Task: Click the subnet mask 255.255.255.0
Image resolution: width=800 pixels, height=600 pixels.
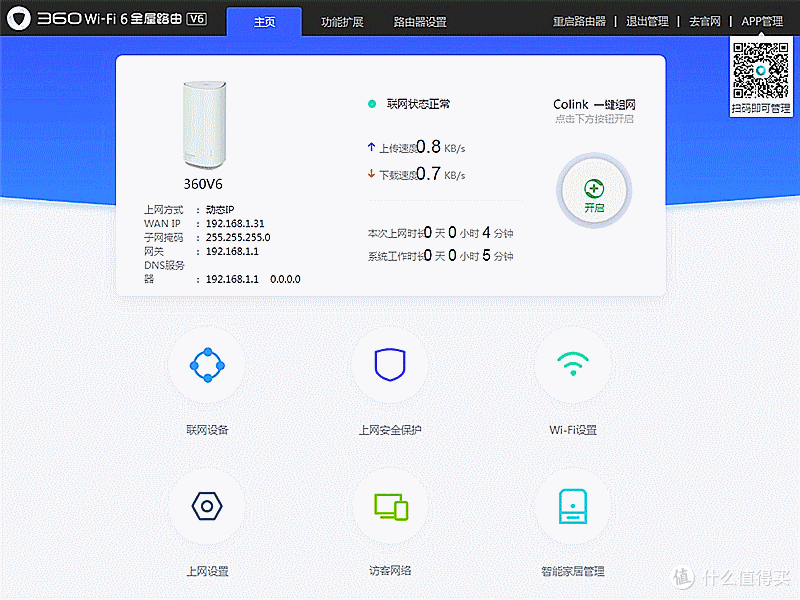Action: point(238,237)
